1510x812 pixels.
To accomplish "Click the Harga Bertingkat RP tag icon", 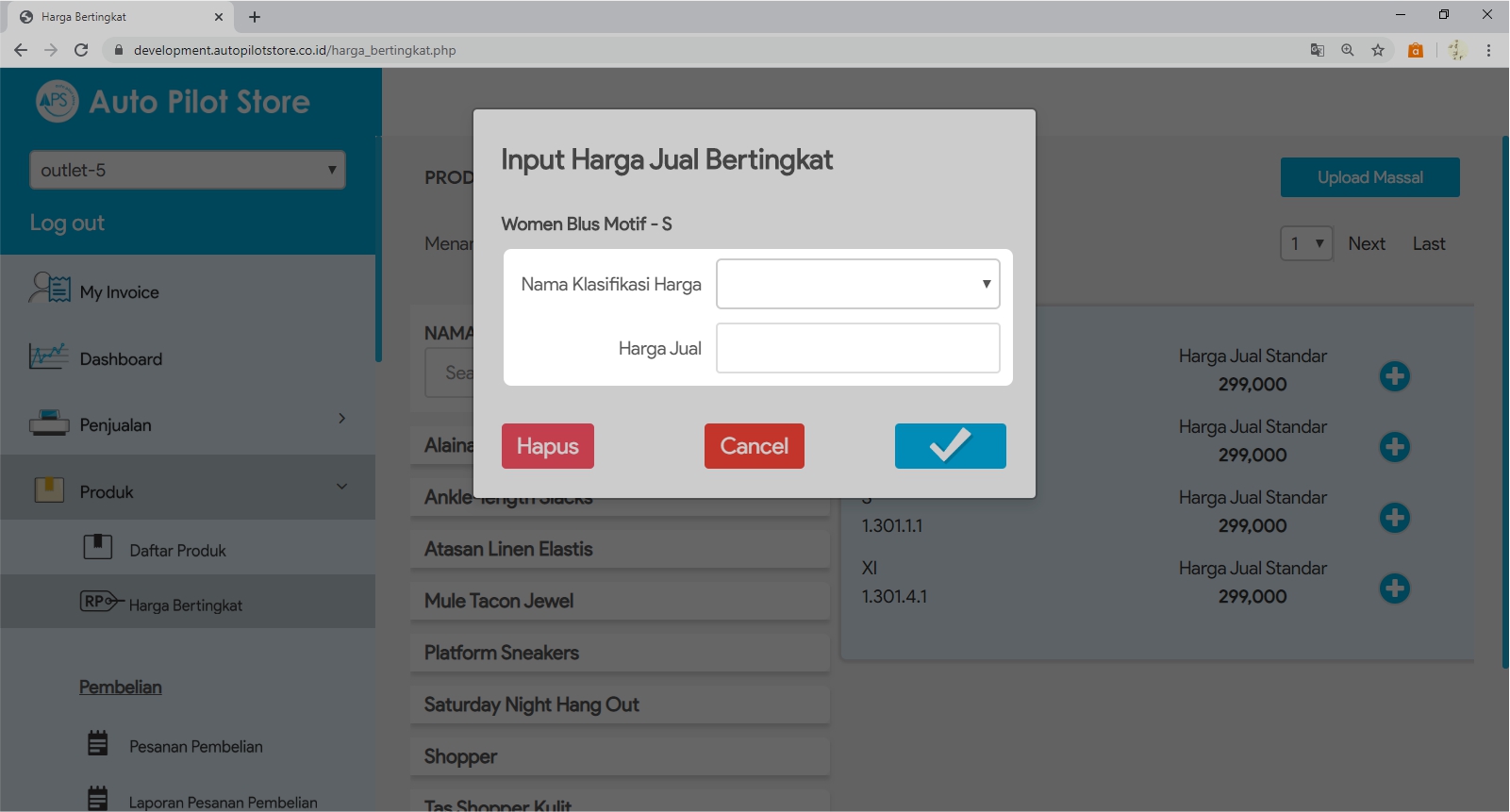I will click(x=101, y=602).
